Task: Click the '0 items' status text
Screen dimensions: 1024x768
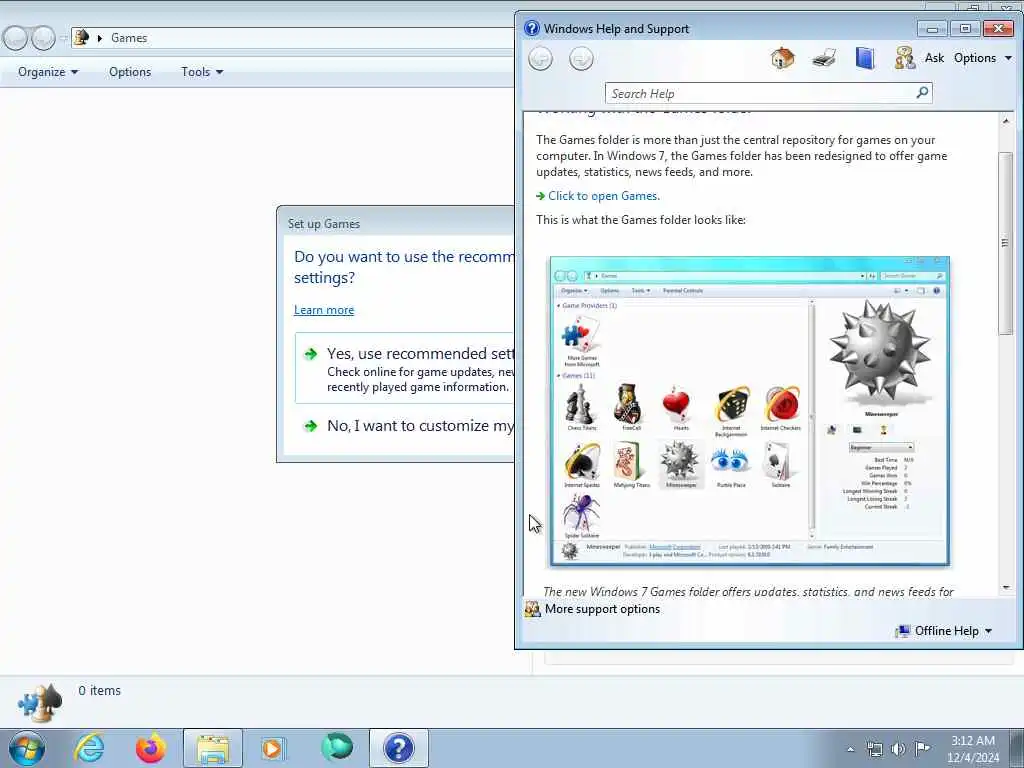Action: tap(99, 690)
